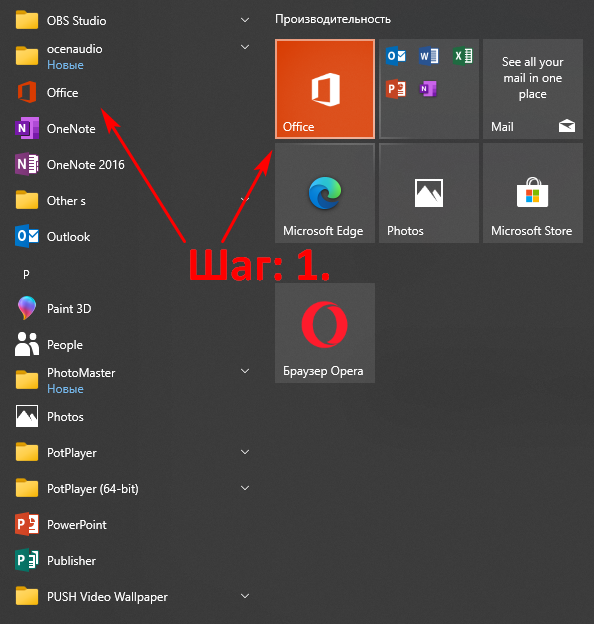Screen dimensions: 594x624
Task: Launch OneNote 2016 from its icon
Action: coord(27,164)
